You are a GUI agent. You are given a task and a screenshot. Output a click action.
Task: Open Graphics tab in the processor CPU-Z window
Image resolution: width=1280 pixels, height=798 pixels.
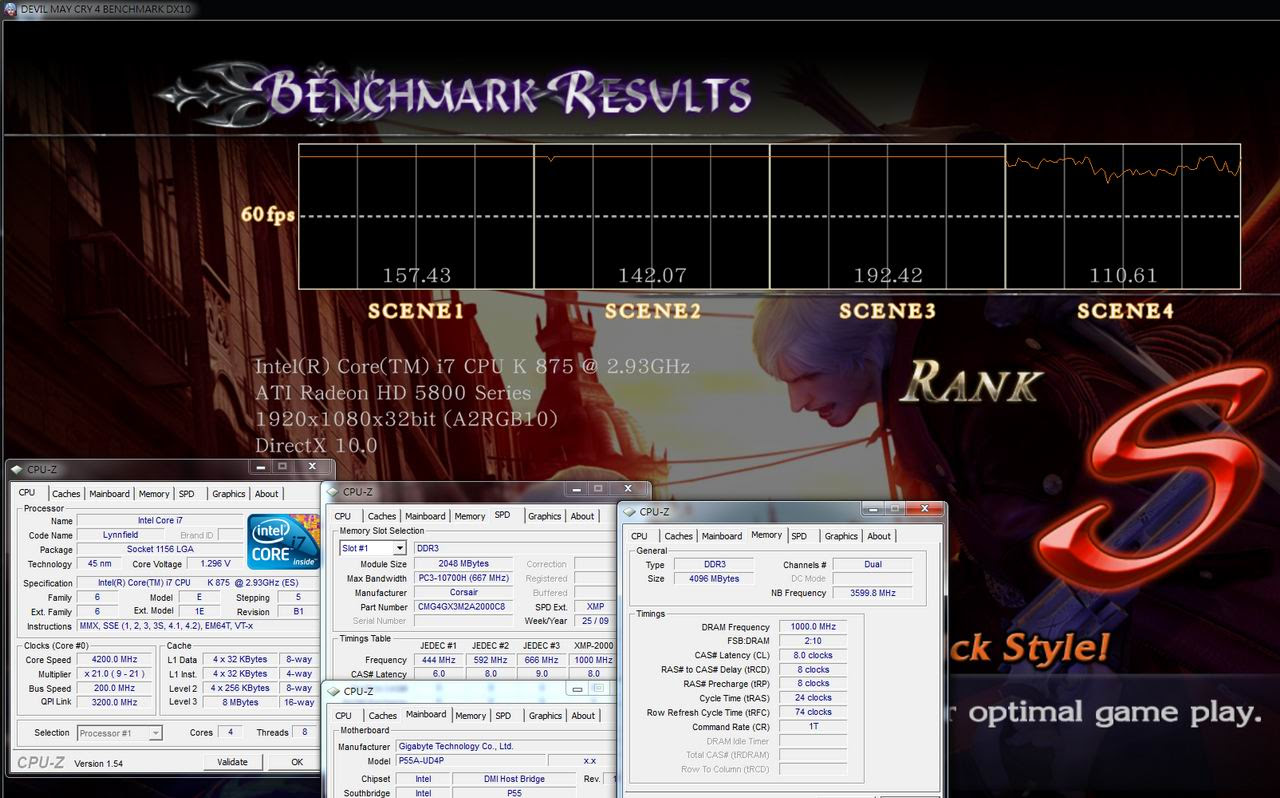click(x=228, y=494)
